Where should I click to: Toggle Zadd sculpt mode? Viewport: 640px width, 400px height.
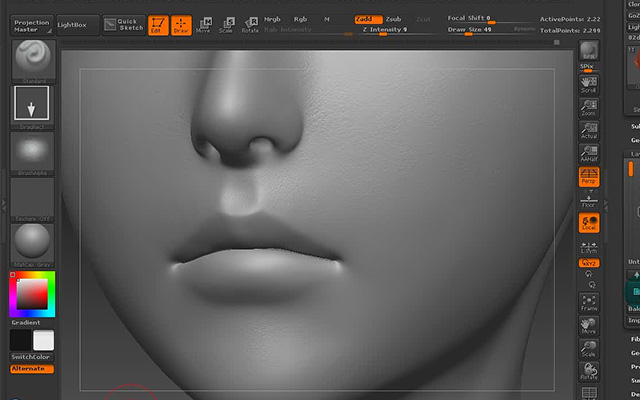point(368,19)
